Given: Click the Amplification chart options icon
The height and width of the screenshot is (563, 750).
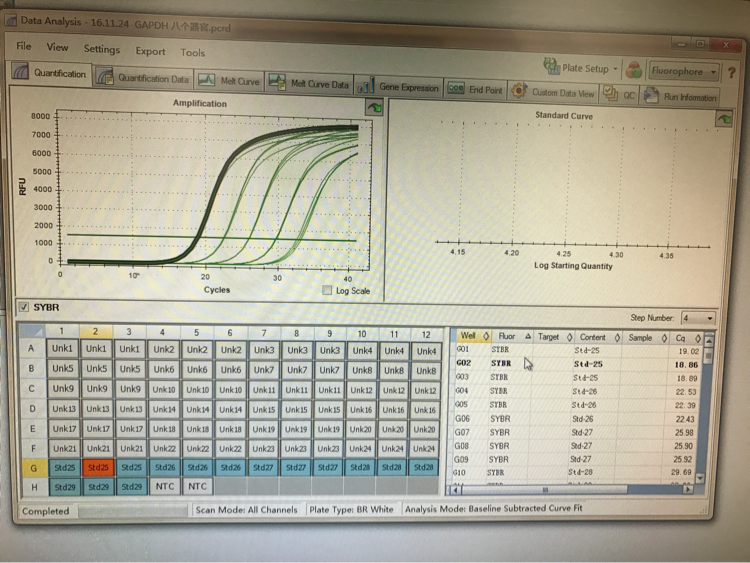Looking at the screenshot, I should pyautogui.click(x=374, y=107).
